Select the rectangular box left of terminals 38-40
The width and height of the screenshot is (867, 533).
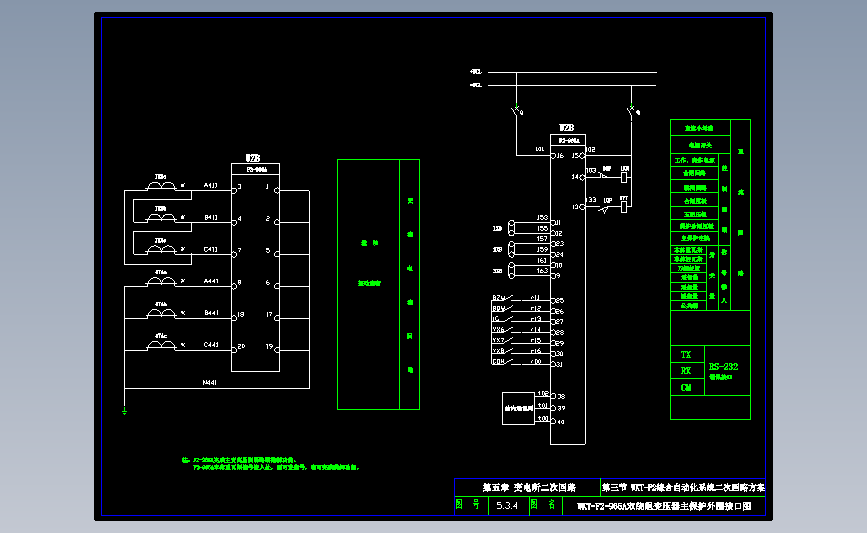[x=518, y=409]
